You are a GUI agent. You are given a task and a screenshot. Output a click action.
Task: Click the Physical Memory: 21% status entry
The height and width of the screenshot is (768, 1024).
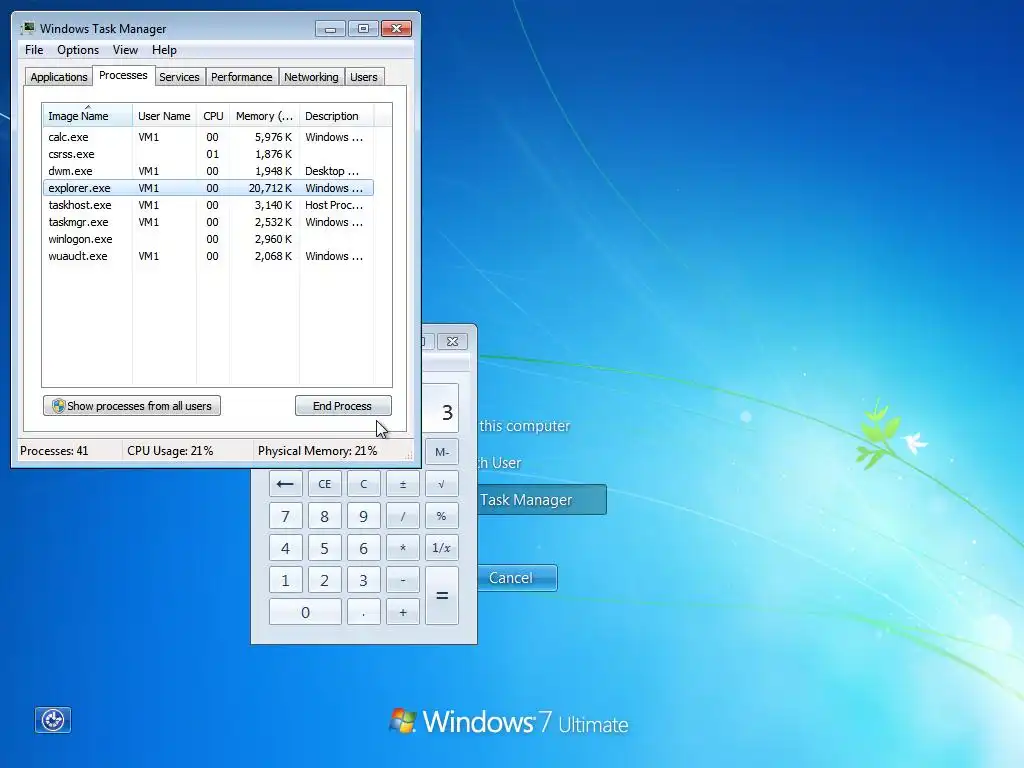317,451
